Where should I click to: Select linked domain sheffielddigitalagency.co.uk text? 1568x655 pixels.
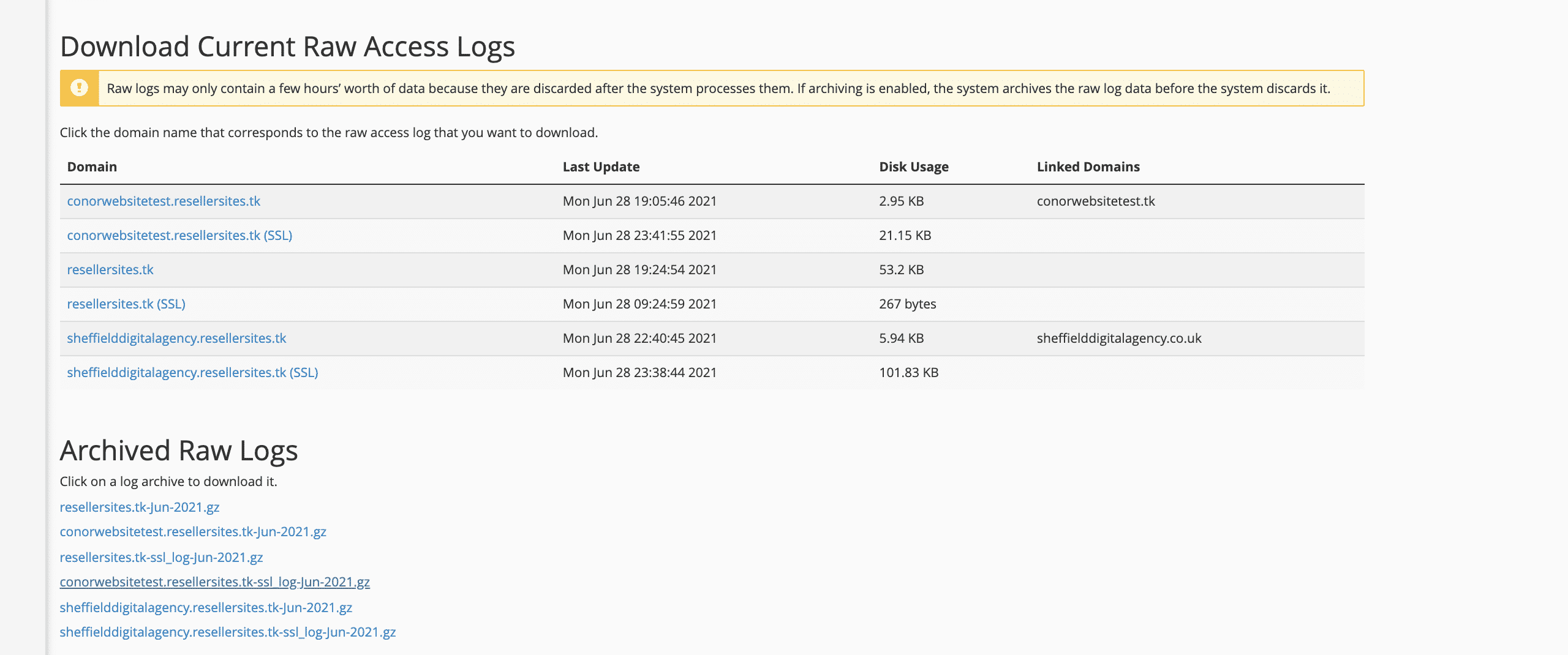point(1119,339)
